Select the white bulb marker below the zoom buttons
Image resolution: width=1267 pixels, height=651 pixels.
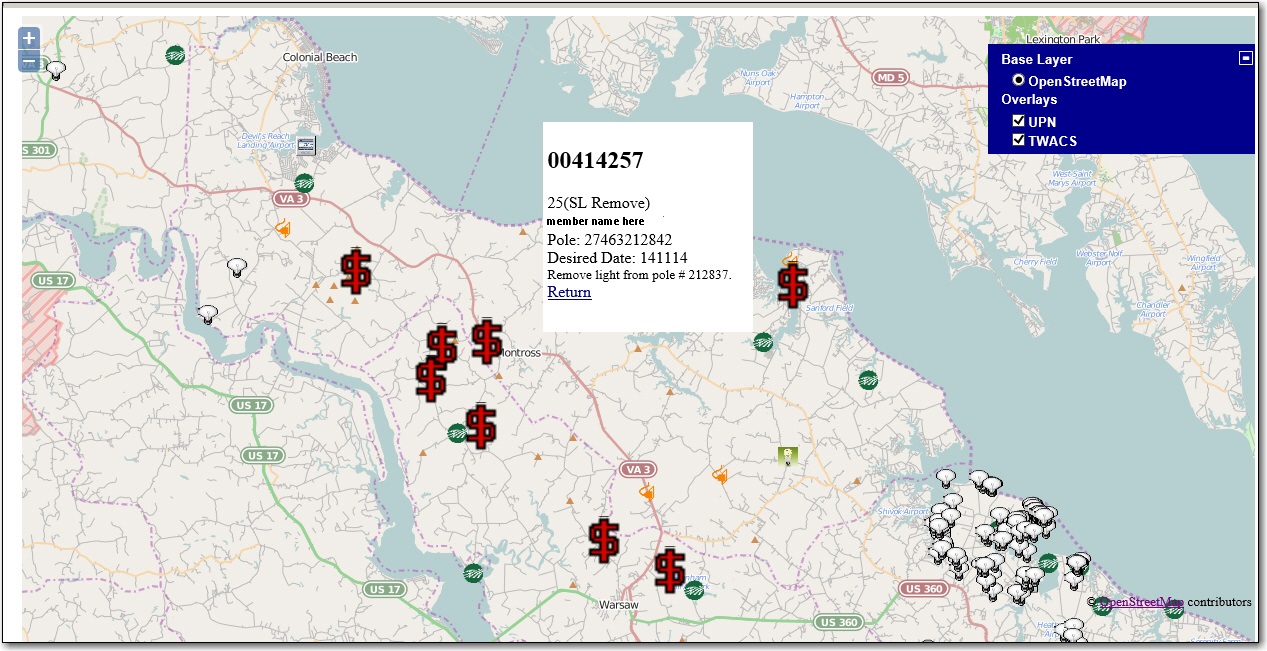click(x=57, y=70)
